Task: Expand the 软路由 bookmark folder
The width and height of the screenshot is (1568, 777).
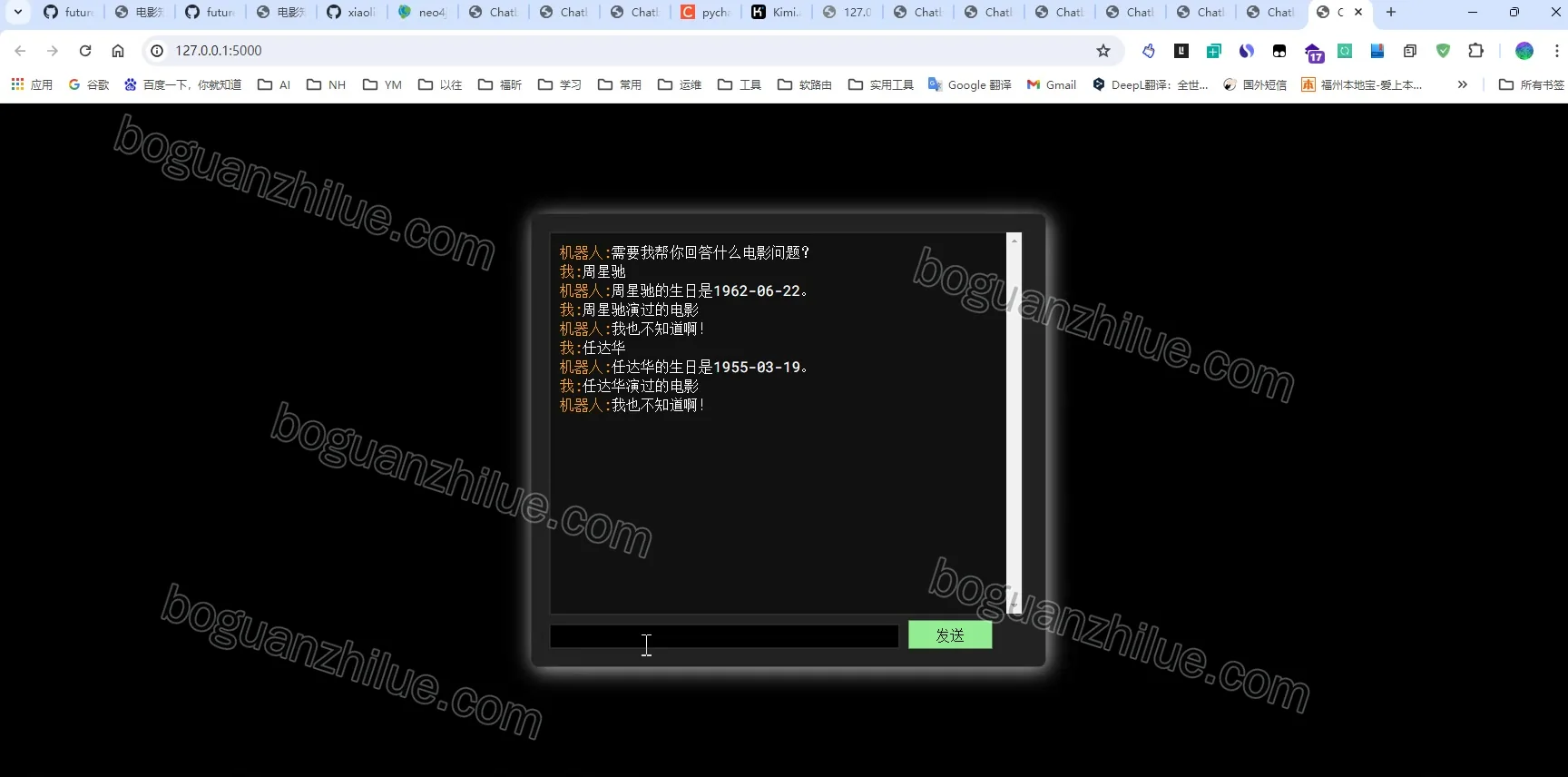Action: (805, 84)
